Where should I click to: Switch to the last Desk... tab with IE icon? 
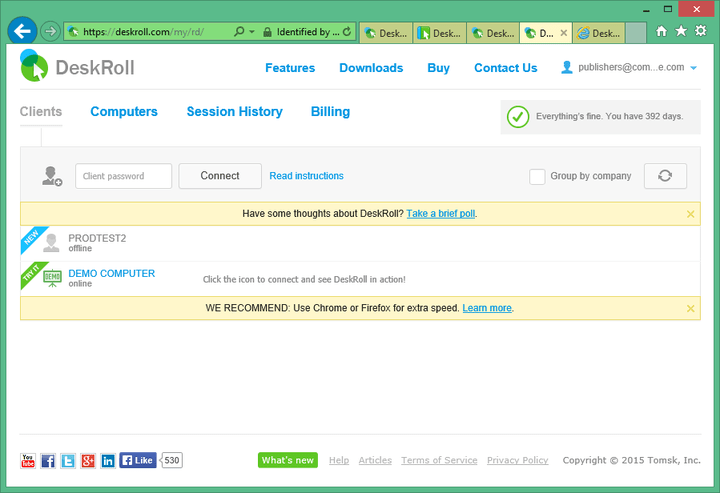coord(599,33)
